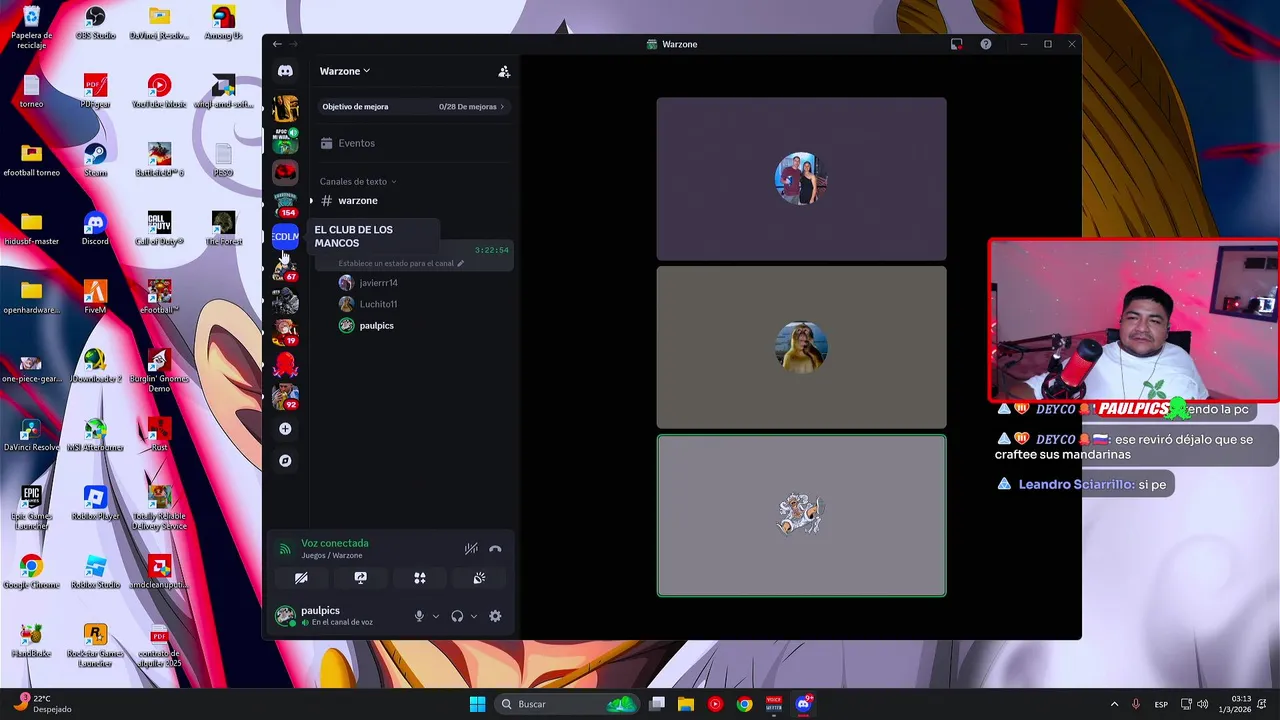The width and height of the screenshot is (1280, 720).
Task: Open Discord inbox icon in title bar
Action: (957, 44)
